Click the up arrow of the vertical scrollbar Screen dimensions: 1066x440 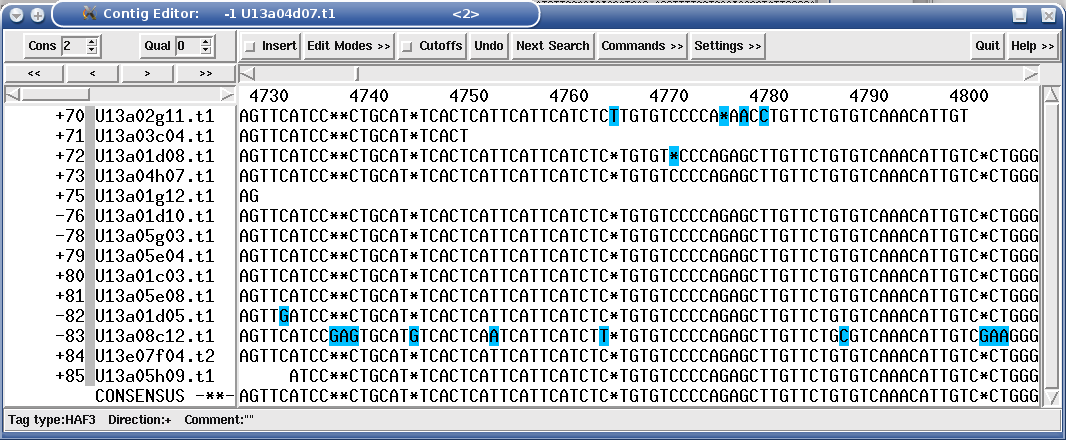click(1050, 95)
